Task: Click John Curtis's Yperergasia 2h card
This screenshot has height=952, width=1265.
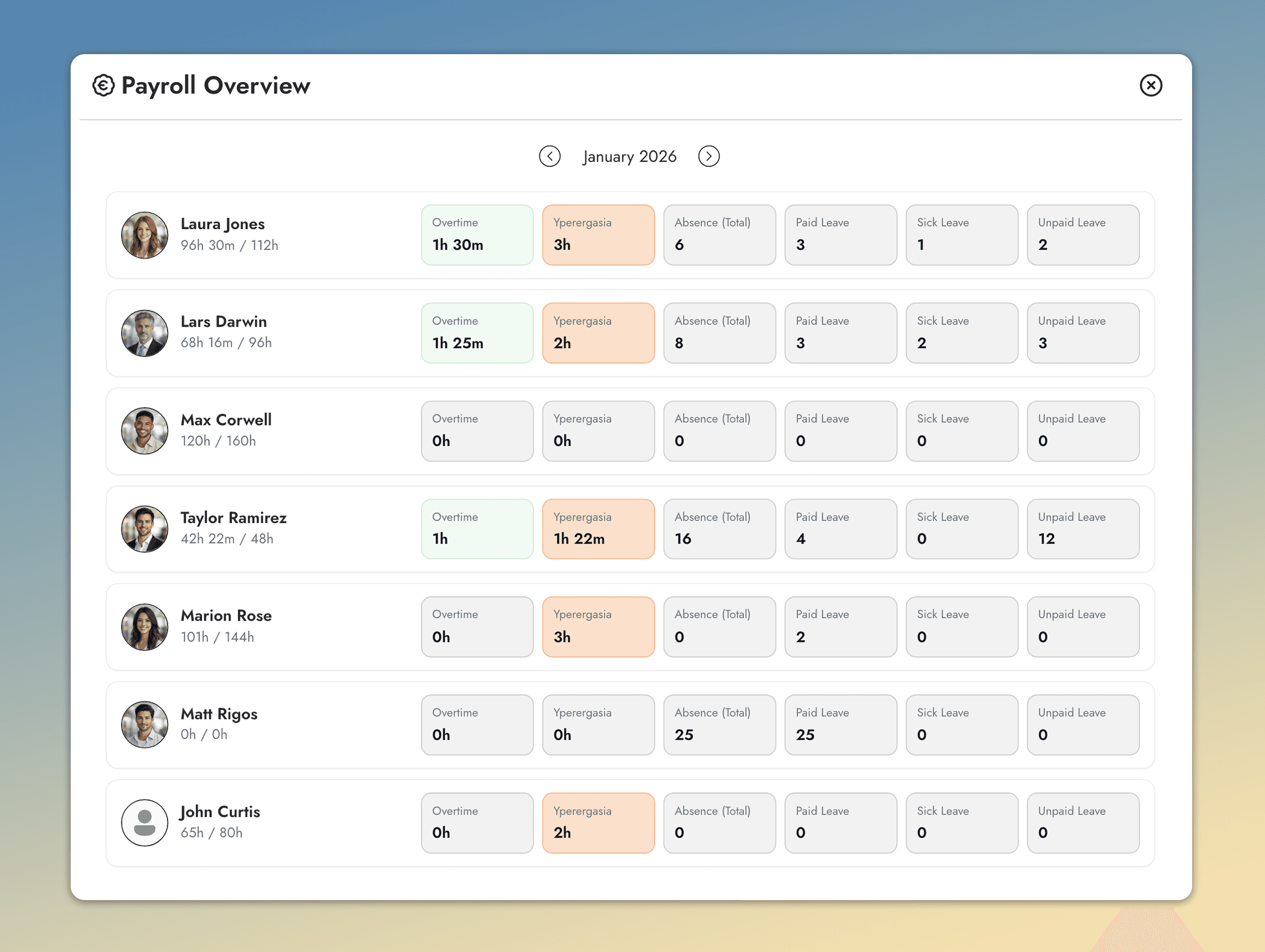Action: pos(598,823)
